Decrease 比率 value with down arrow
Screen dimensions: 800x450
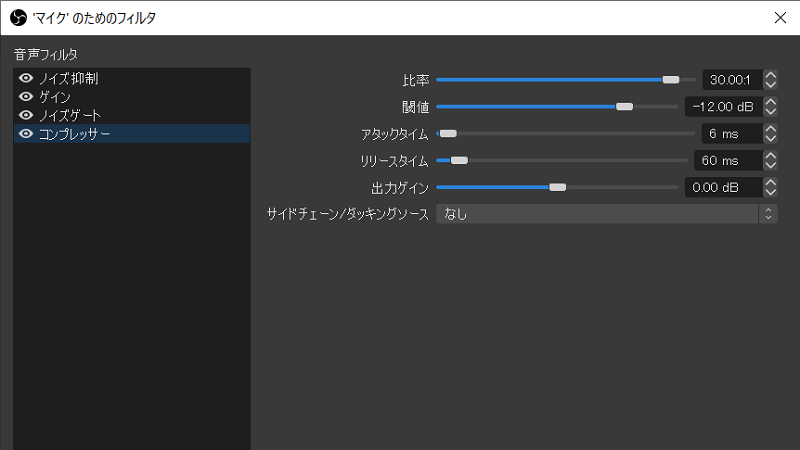770,85
